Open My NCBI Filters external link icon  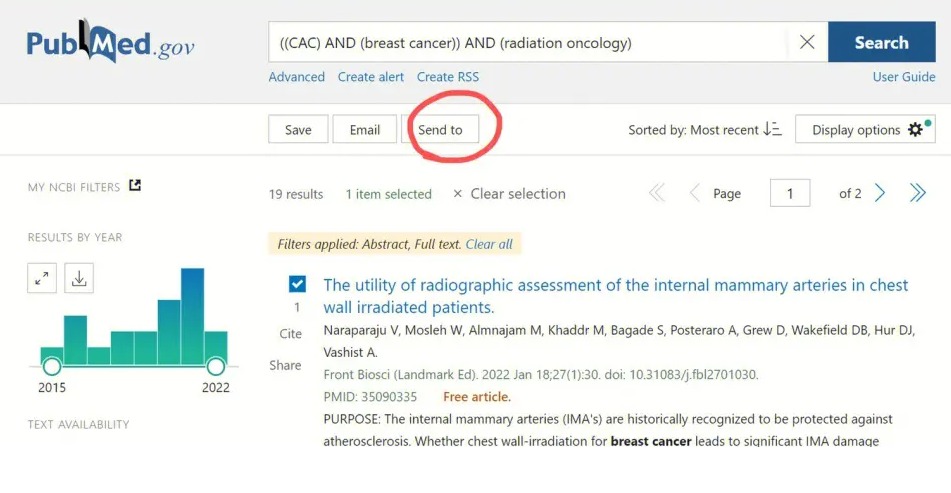click(x=136, y=186)
